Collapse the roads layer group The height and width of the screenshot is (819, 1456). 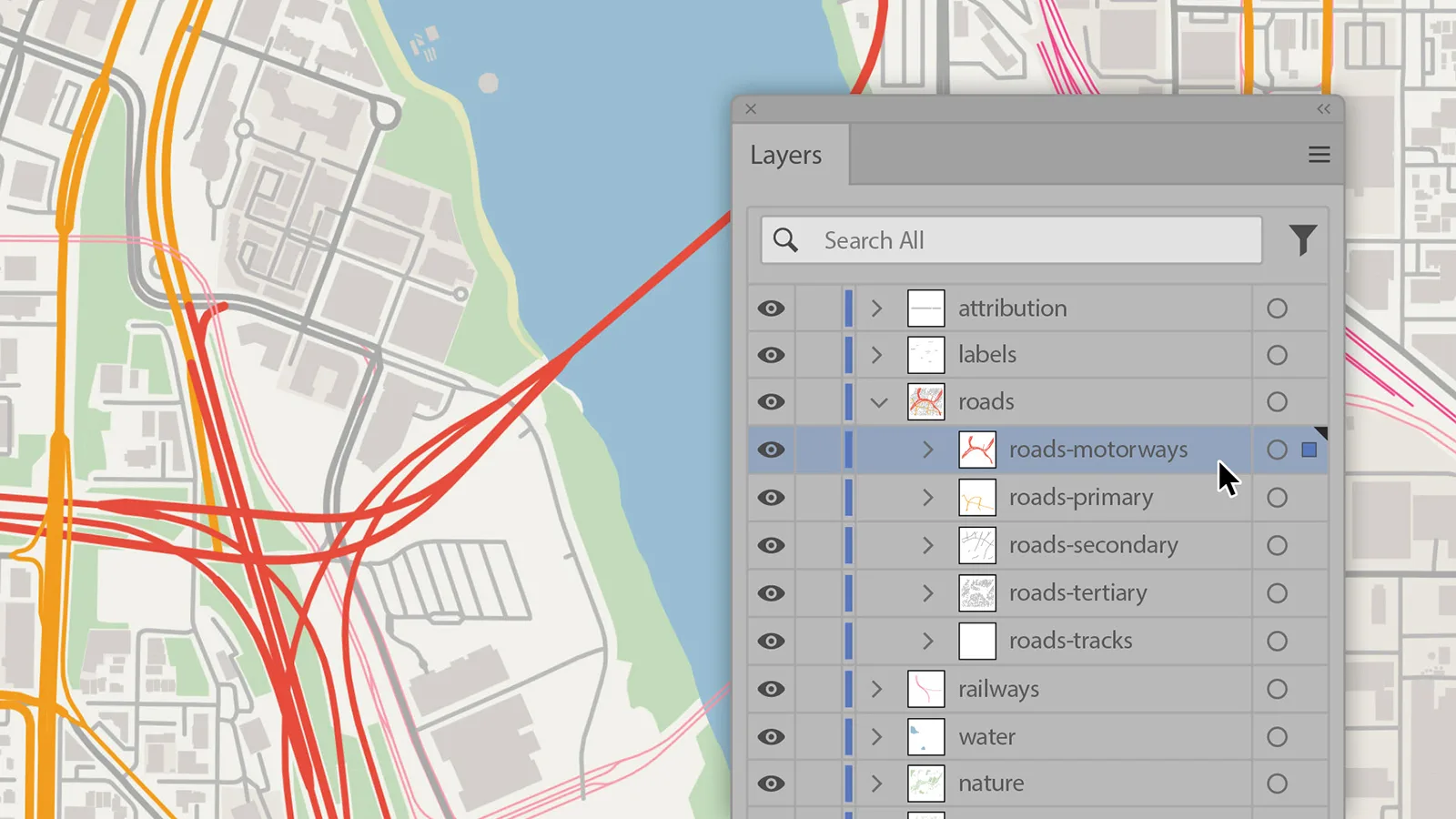click(878, 402)
